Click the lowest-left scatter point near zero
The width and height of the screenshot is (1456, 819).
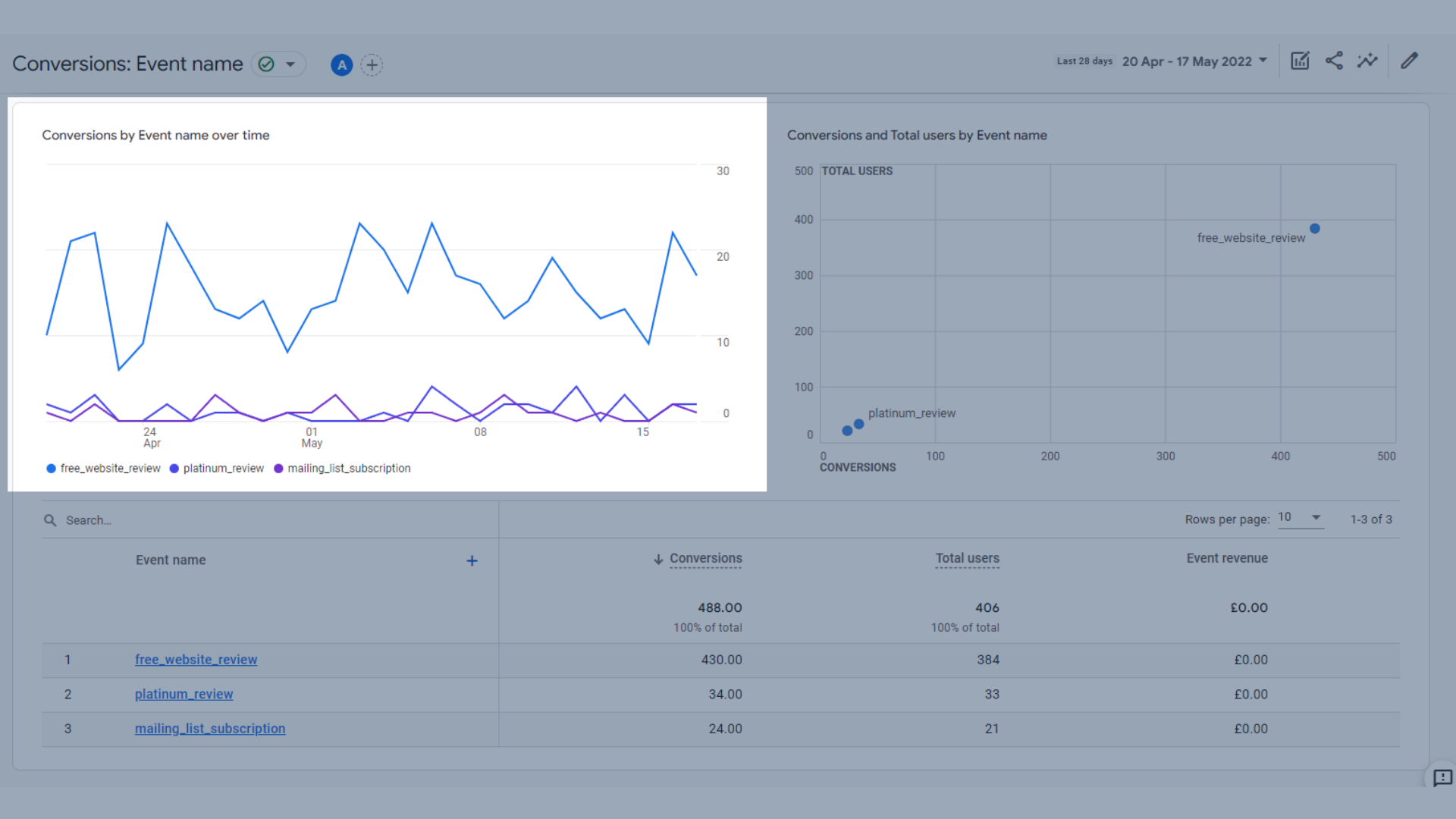click(x=847, y=431)
